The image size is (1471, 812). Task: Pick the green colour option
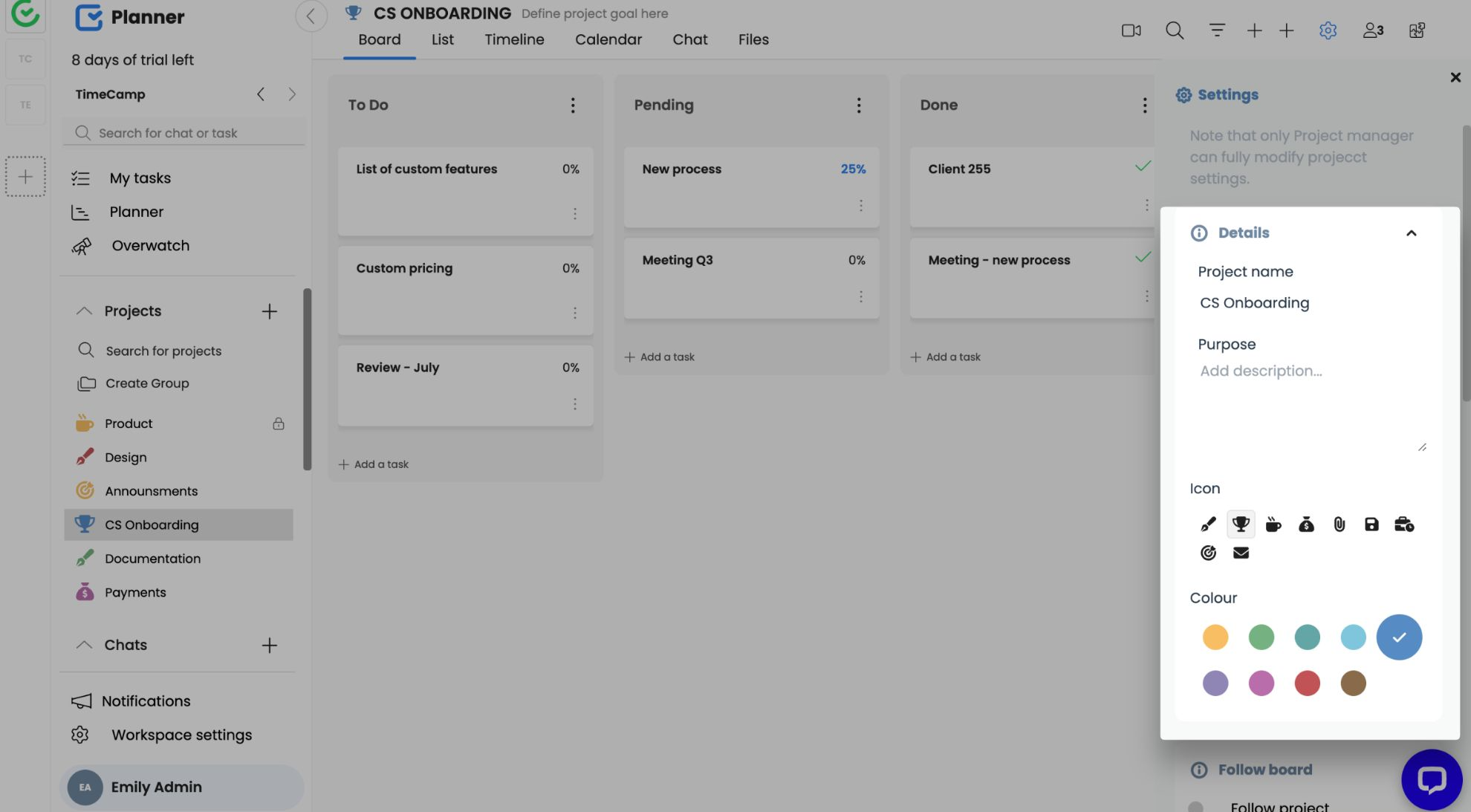tap(1261, 637)
